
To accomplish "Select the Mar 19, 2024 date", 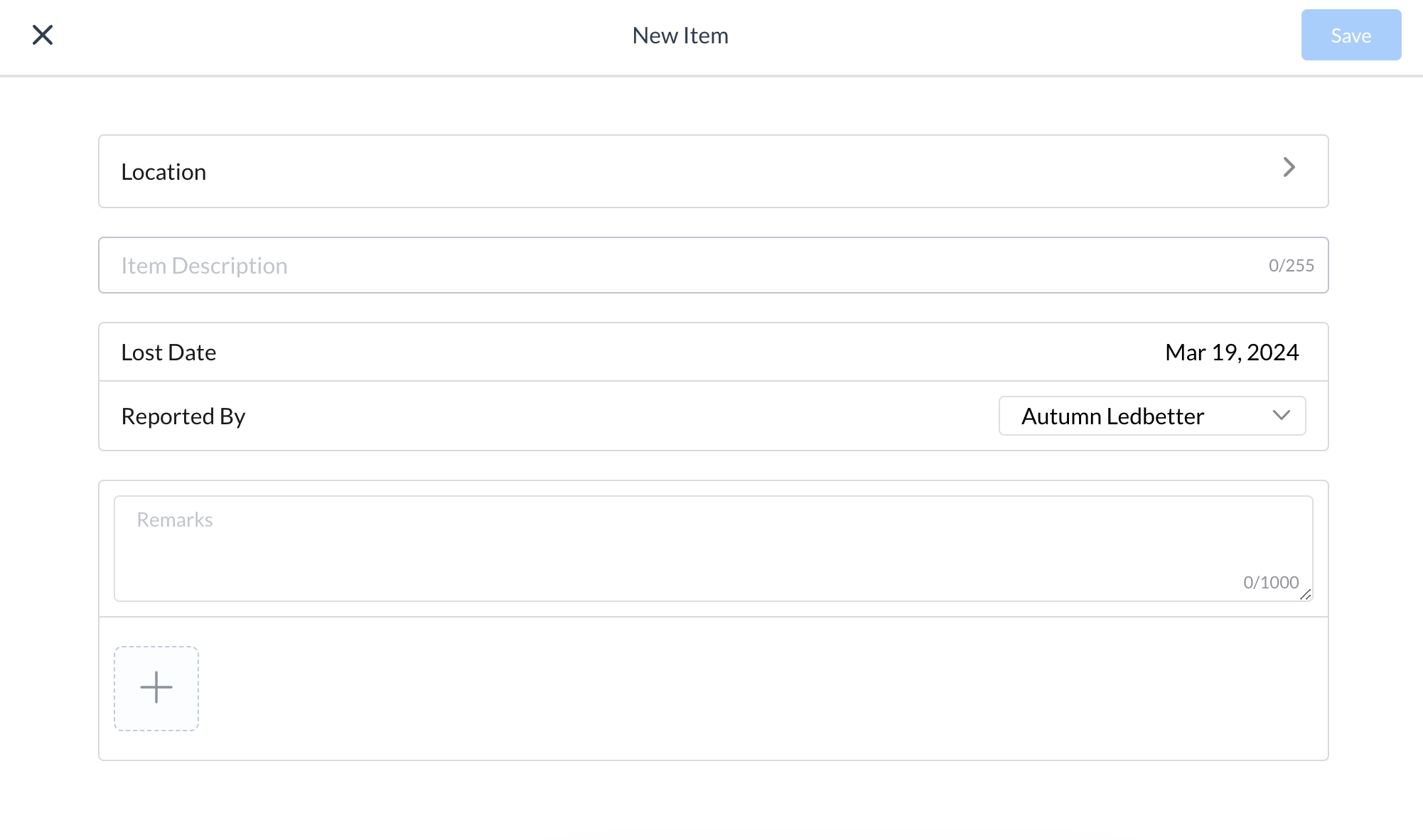I will [1231, 352].
